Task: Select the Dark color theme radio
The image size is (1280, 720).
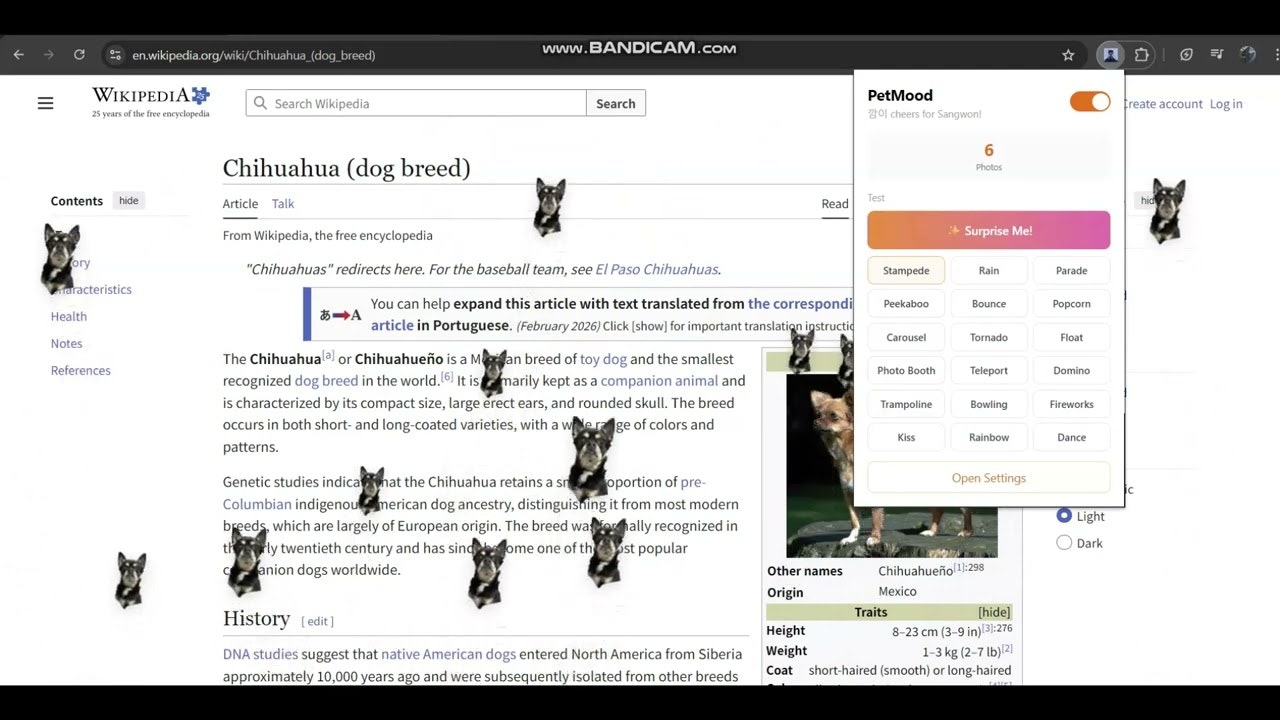Action: (1064, 543)
